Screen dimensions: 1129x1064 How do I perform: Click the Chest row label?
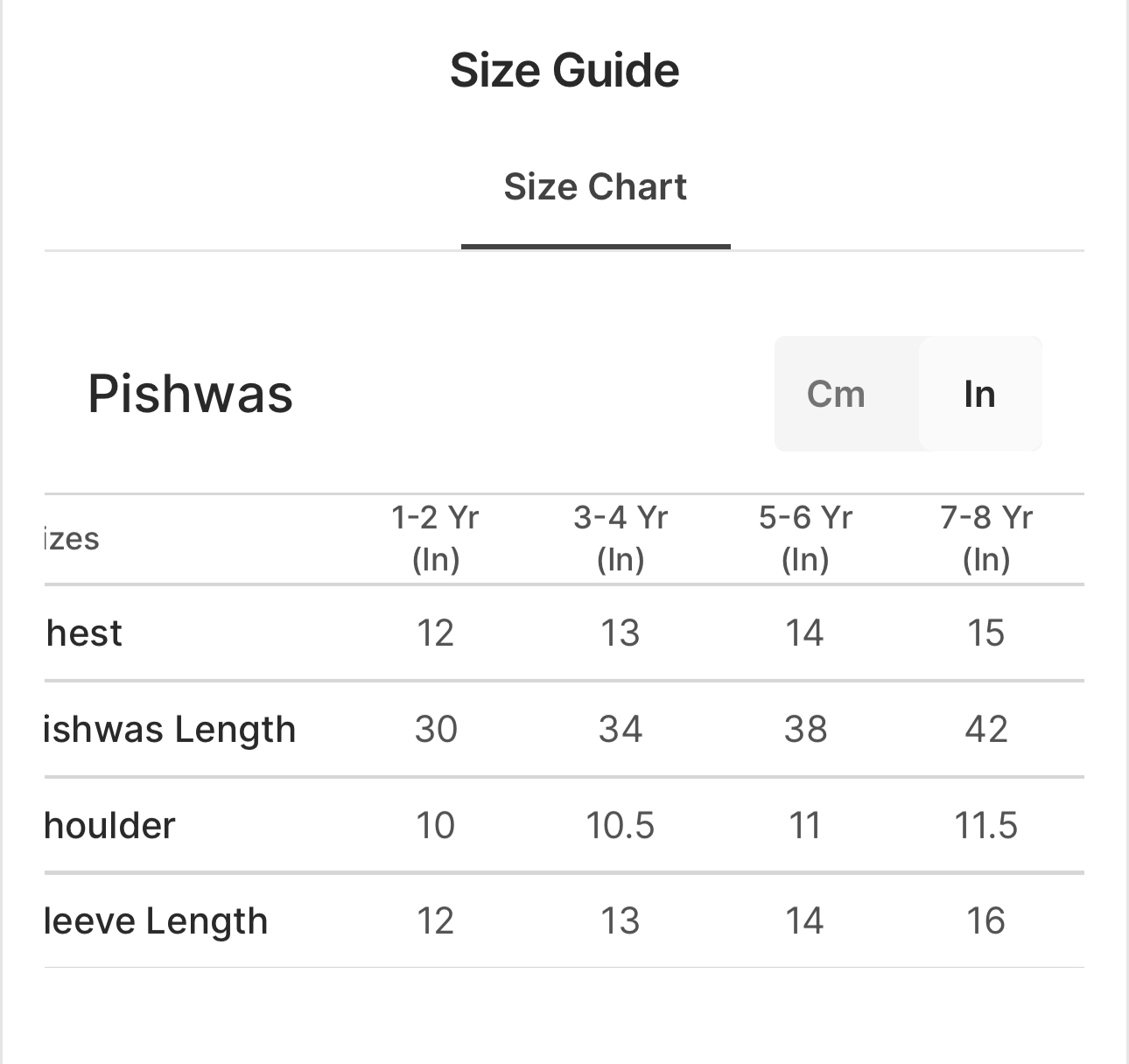coord(84,633)
